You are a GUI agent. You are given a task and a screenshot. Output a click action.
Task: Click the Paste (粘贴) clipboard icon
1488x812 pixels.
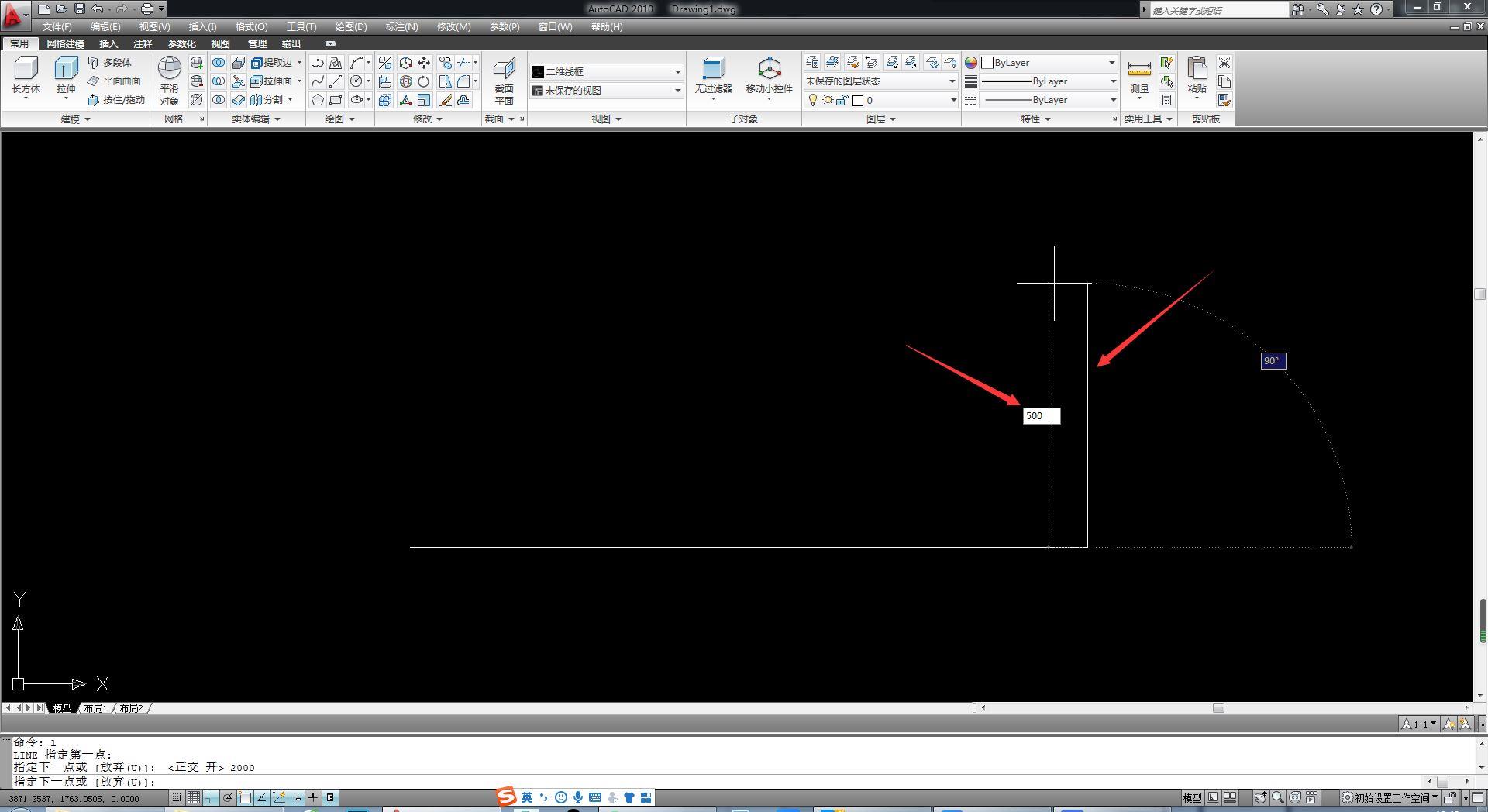[x=1197, y=76]
